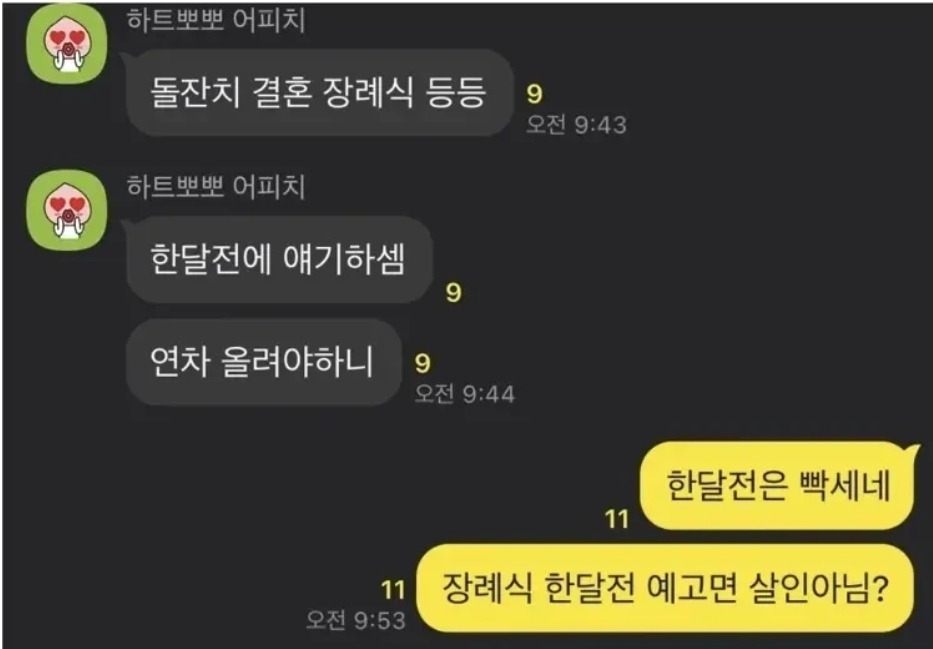Click unread count 9 beside 한달전에 얘기하셈
This screenshot has width=933, height=649.
pos(453,292)
